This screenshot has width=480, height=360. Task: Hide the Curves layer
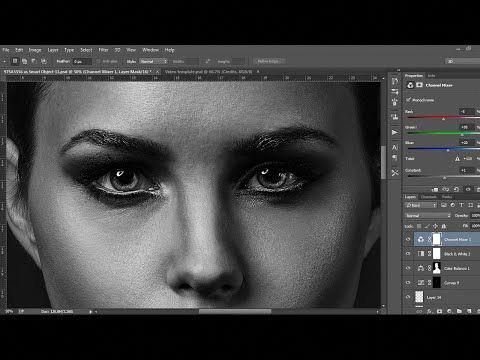(408, 283)
